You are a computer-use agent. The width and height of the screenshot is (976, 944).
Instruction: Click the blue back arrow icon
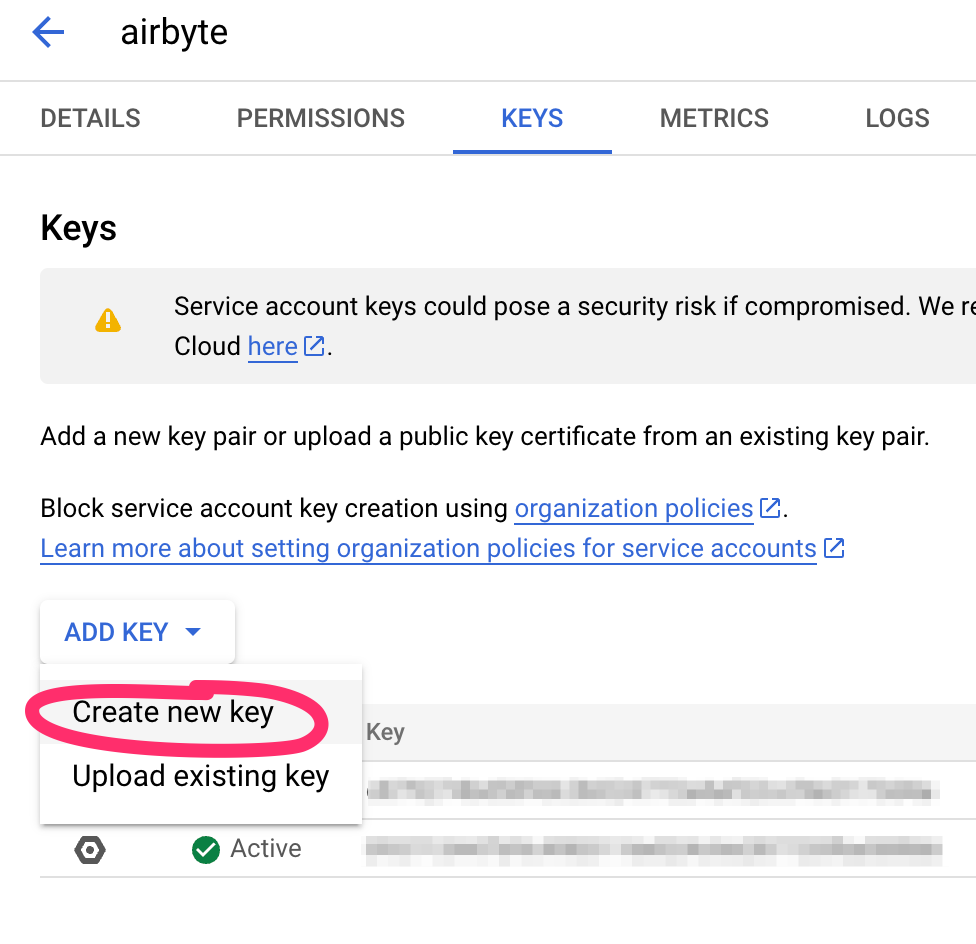47,31
